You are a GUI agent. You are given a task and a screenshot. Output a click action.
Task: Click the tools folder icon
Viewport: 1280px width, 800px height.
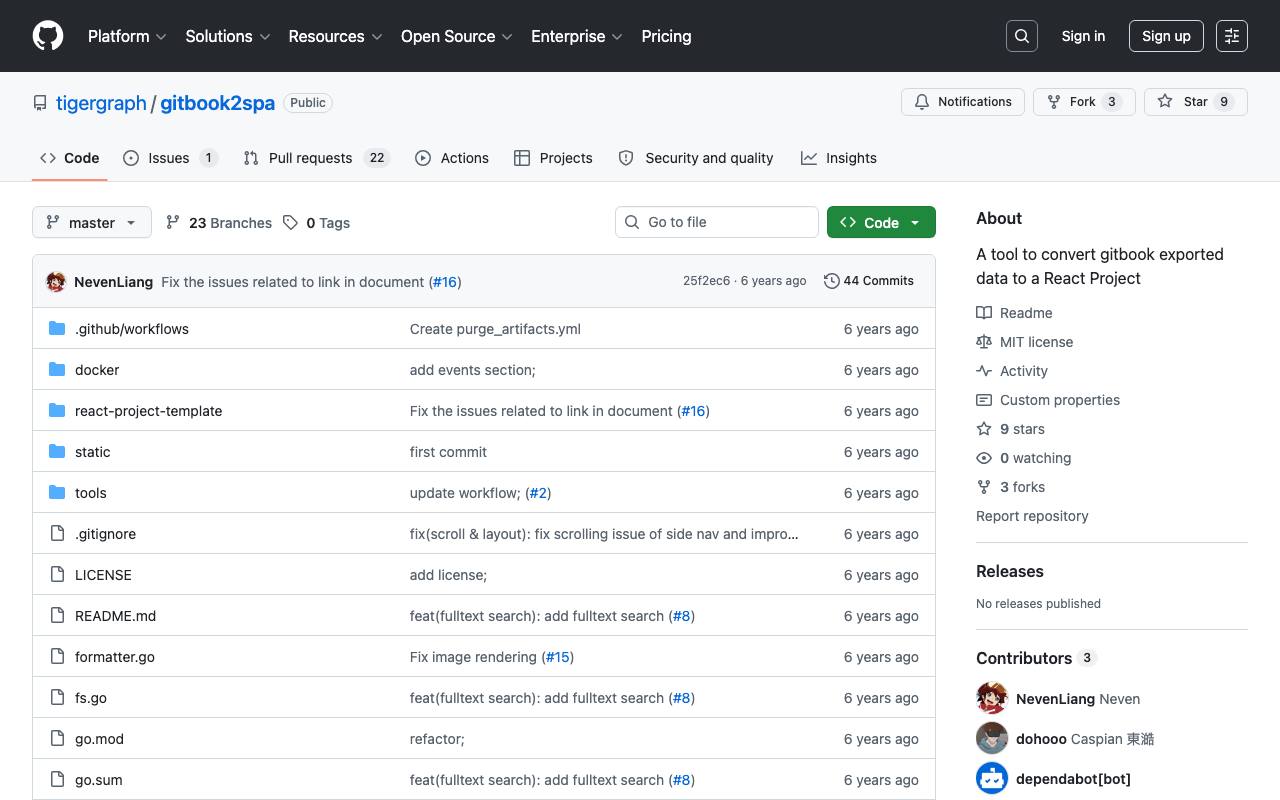[57, 493]
